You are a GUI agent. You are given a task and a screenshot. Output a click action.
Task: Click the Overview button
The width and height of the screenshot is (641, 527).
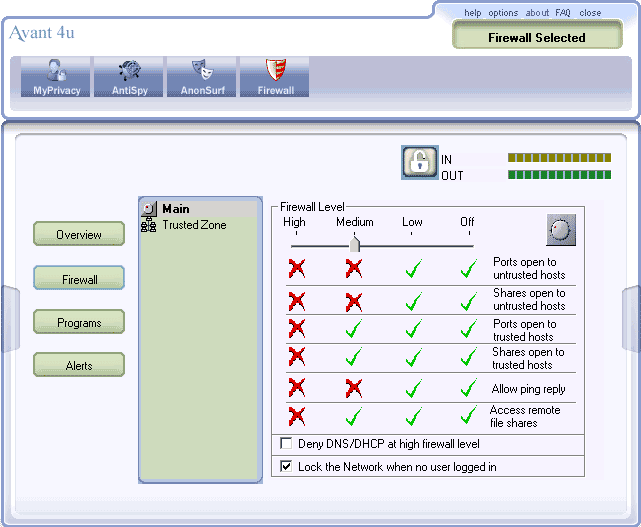pos(79,234)
